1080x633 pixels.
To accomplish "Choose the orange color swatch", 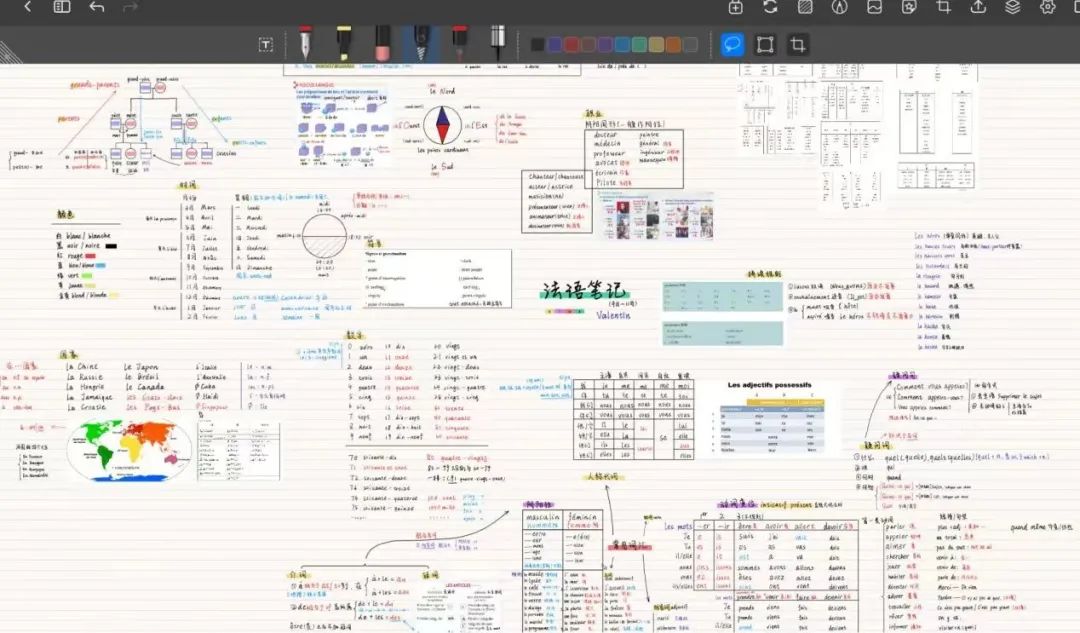I will click(x=673, y=44).
